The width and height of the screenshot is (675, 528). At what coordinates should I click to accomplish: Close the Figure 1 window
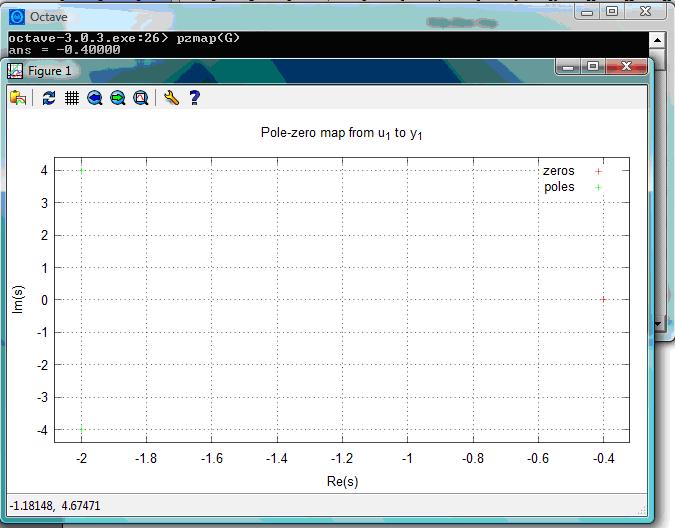coord(627,66)
